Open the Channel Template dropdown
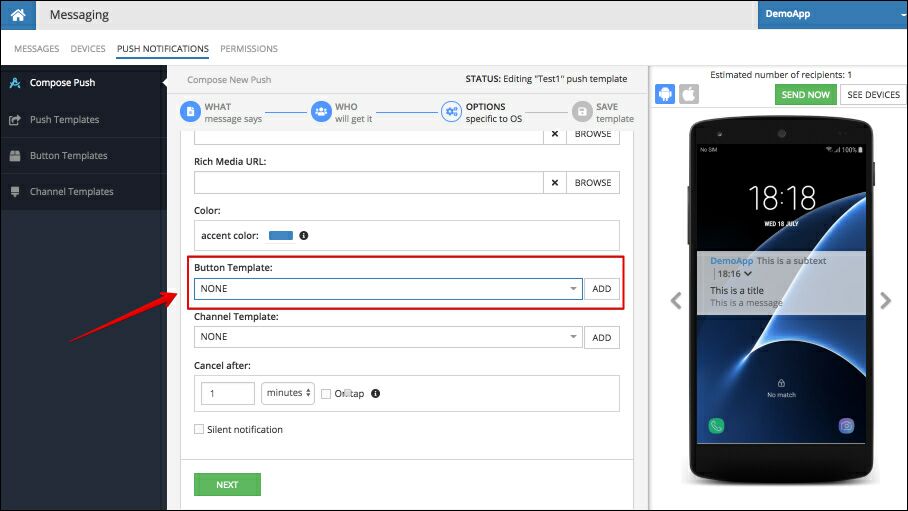 click(x=388, y=337)
